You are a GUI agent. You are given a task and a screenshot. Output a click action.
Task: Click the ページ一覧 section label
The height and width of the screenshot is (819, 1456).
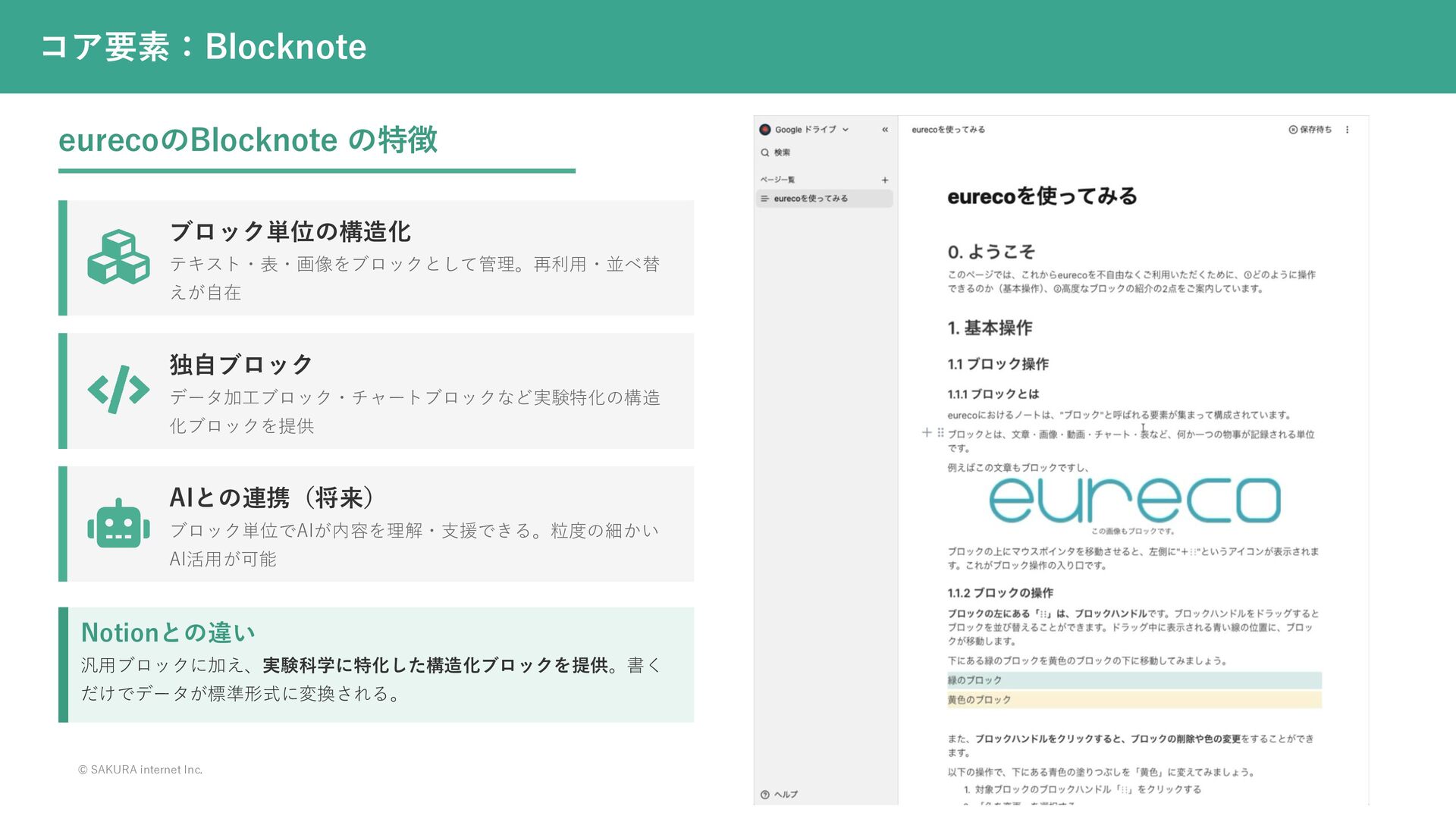click(x=777, y=180)
